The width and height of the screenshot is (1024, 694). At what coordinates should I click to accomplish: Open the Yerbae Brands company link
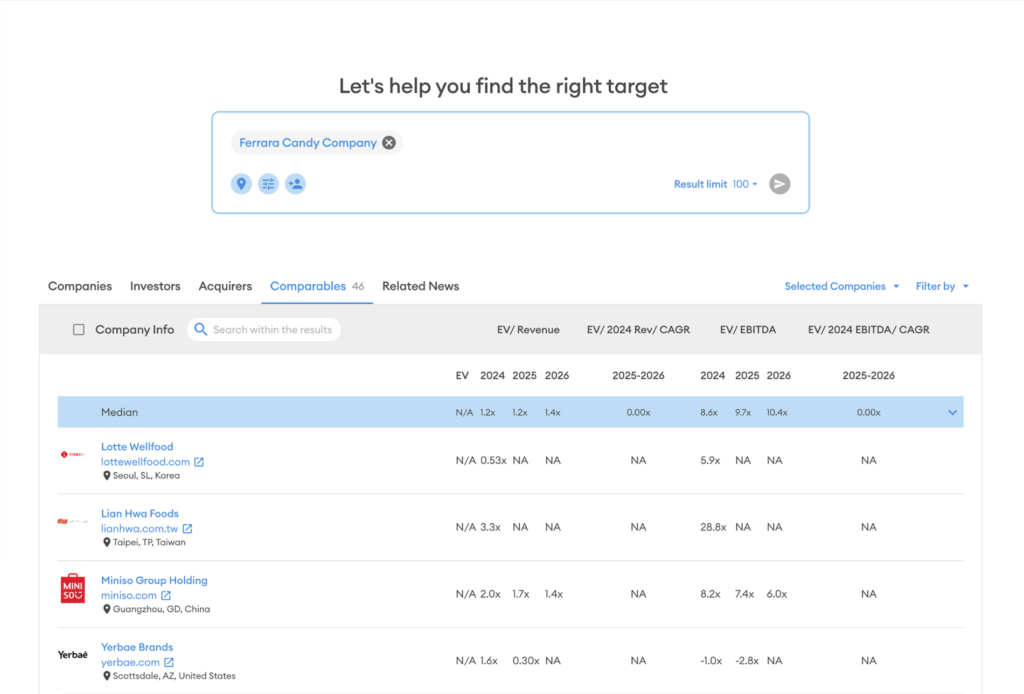point(137,647)
